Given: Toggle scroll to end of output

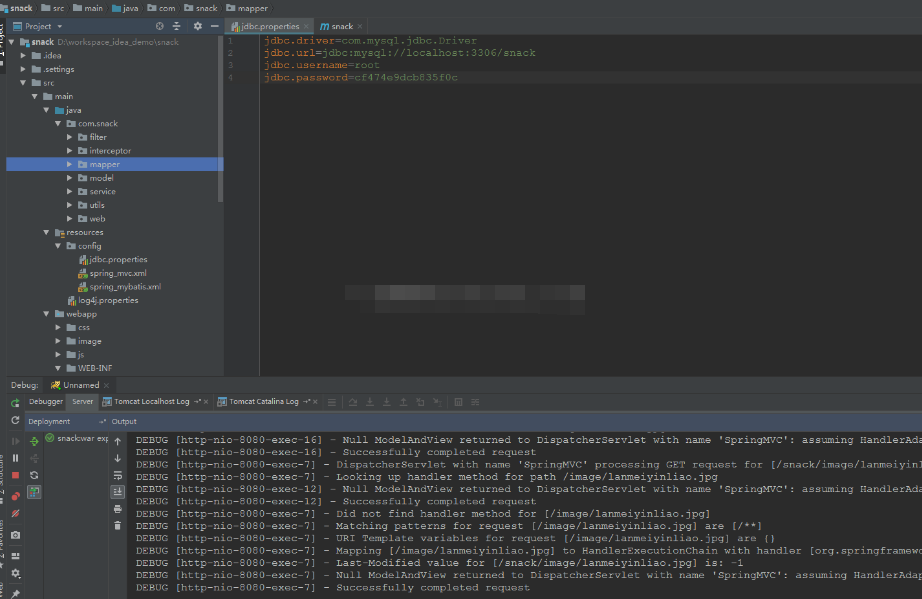Looking at the screenshot, I should coord(118,492).
